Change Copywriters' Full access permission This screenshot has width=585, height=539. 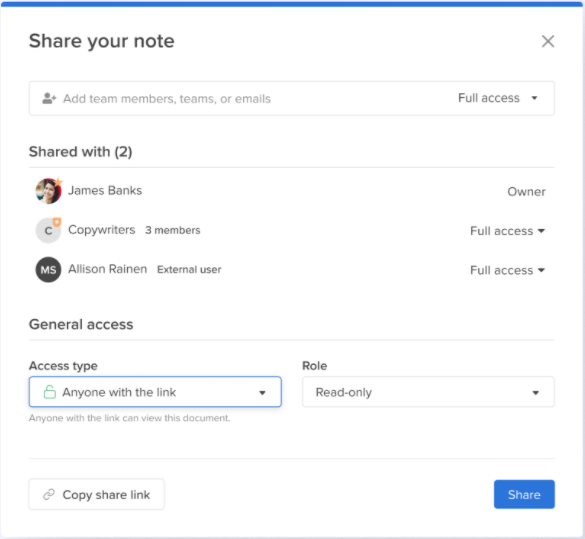507,231
